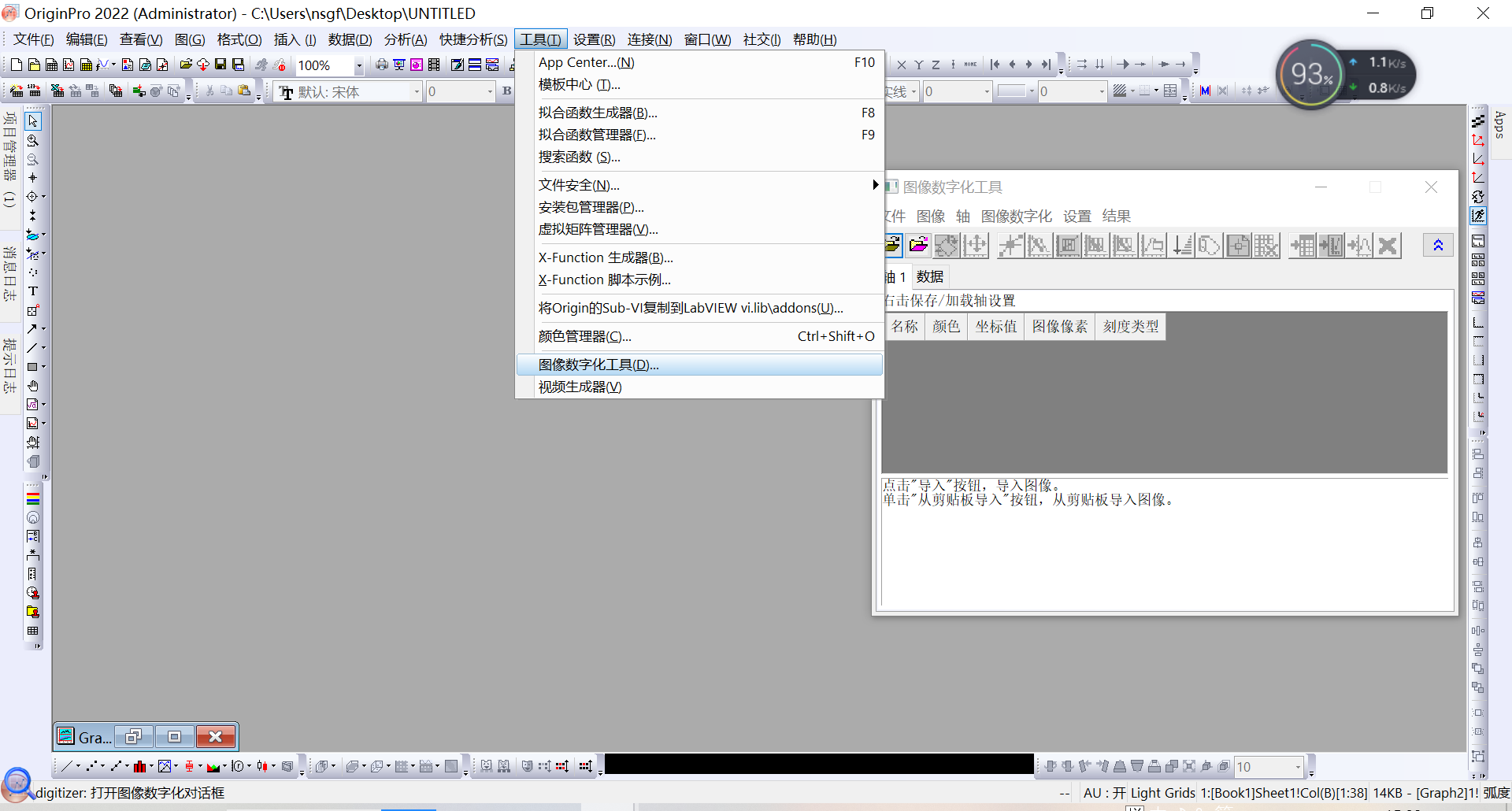The height and width of the screenshot is (811, 1512).
Task: Select App Center...(N) menu item
Action: click(699, 62)
